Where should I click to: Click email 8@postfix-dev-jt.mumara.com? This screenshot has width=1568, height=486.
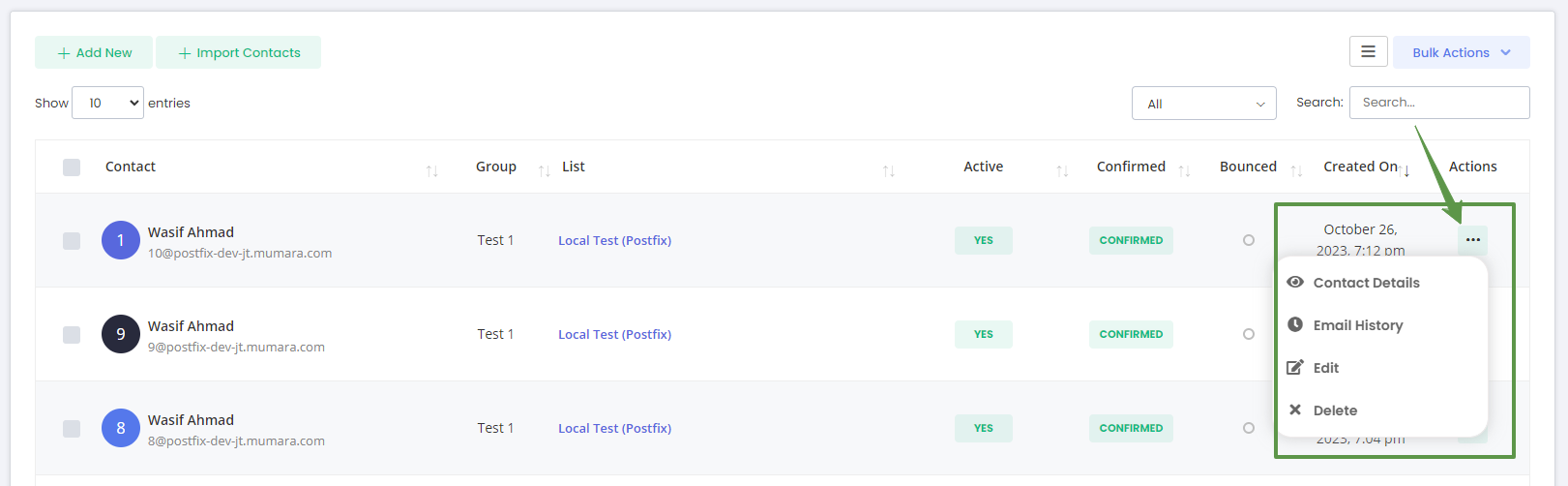click(236, 440)
